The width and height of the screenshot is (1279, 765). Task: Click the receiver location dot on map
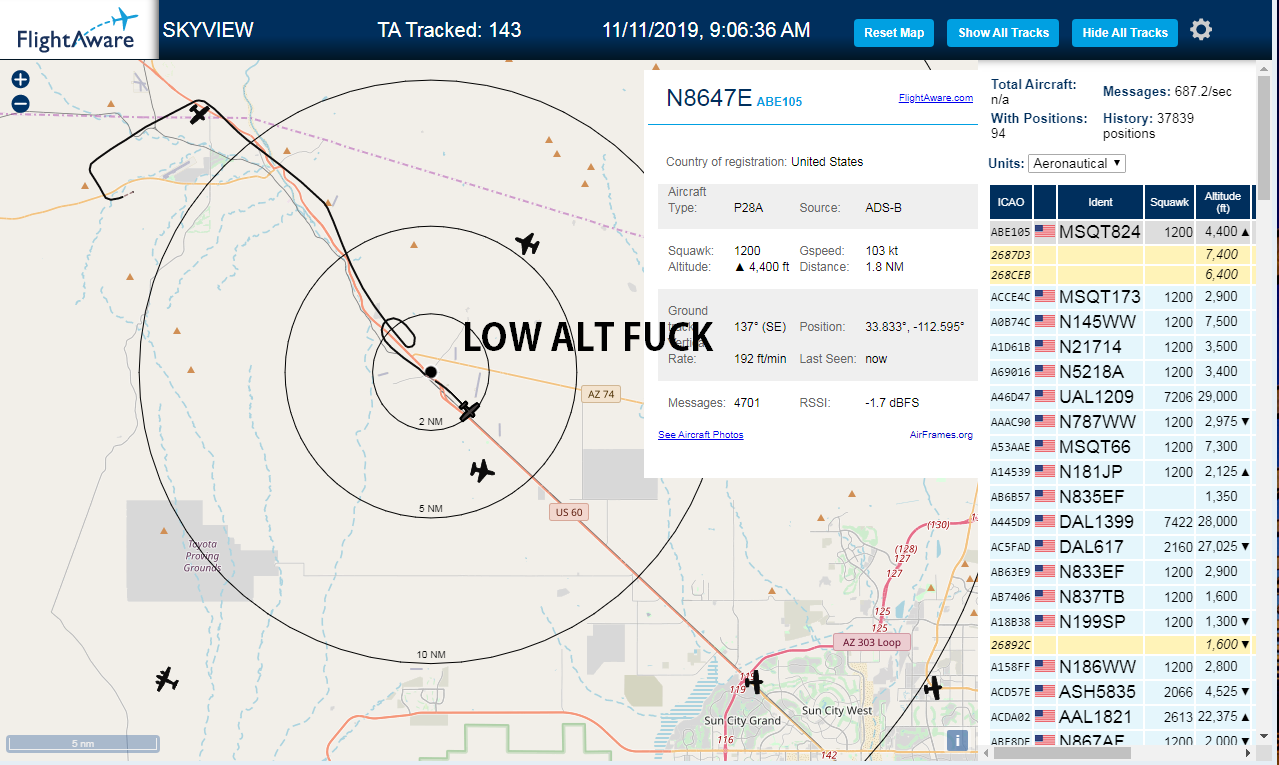click(430, 372)
